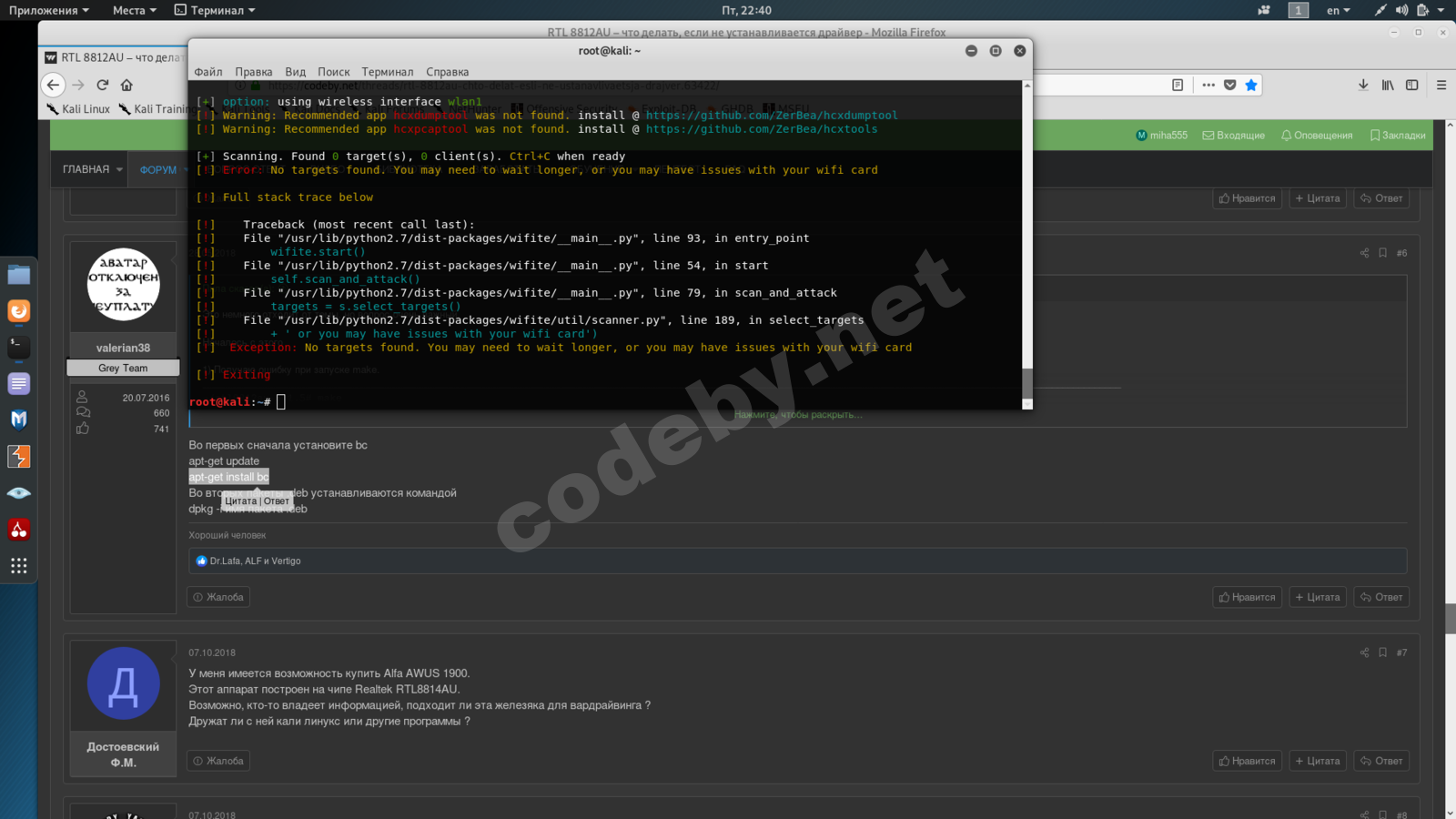Viewport: 1456px width, 819px height.
Task: Toggle the blue bookmark star
Action: click(1251, 85)
